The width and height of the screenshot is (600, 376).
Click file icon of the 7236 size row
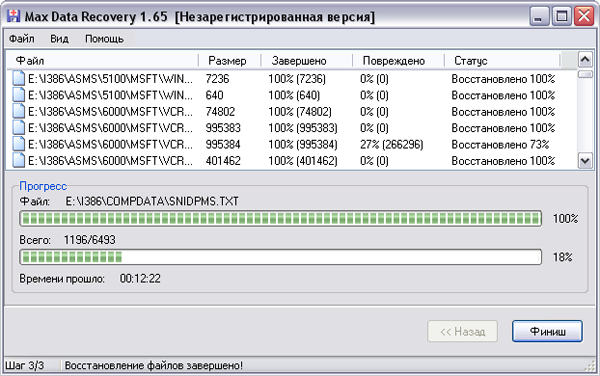click(x=18, y=78)
